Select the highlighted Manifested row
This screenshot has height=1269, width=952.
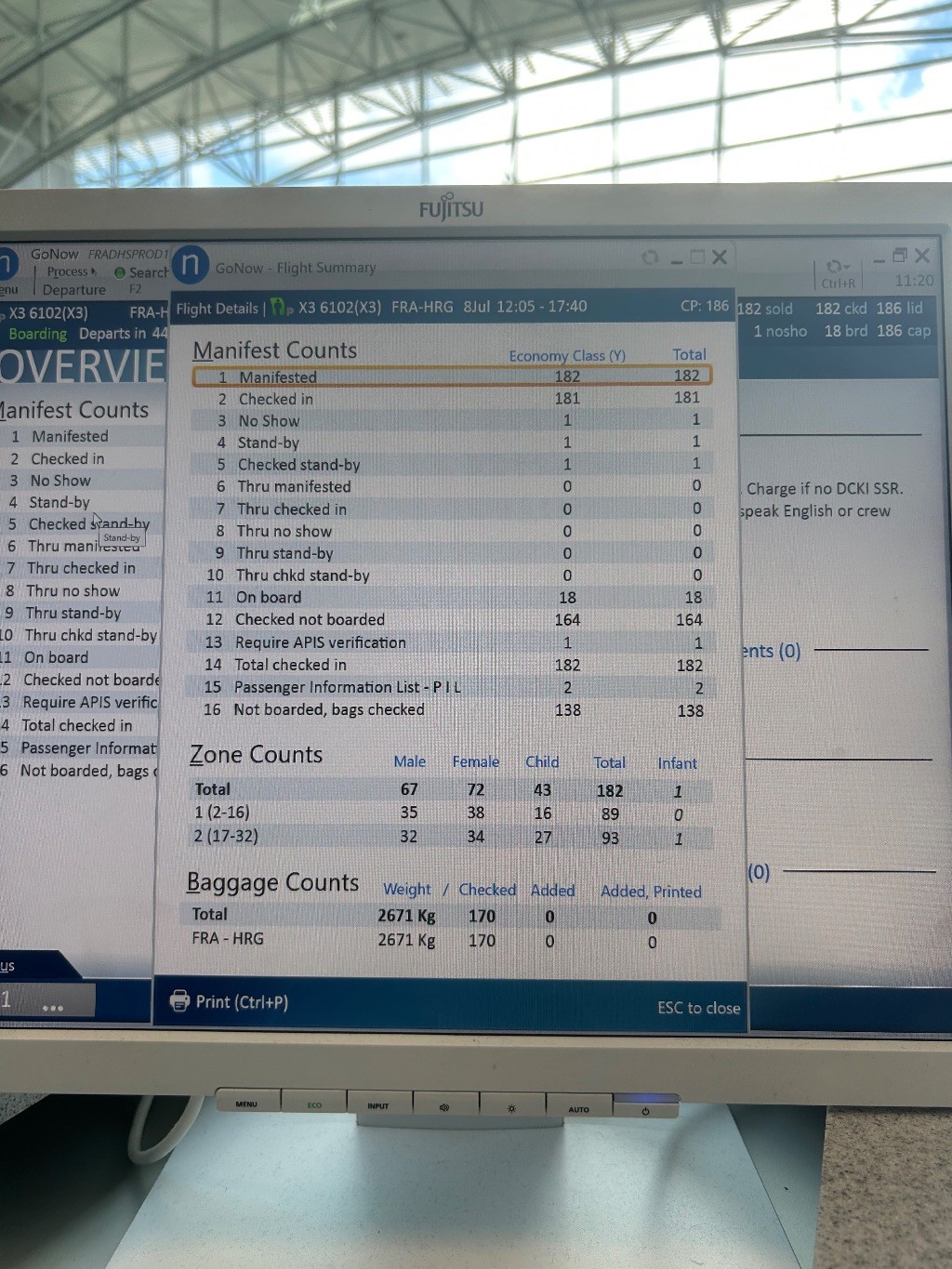click(x=452, y=376)
